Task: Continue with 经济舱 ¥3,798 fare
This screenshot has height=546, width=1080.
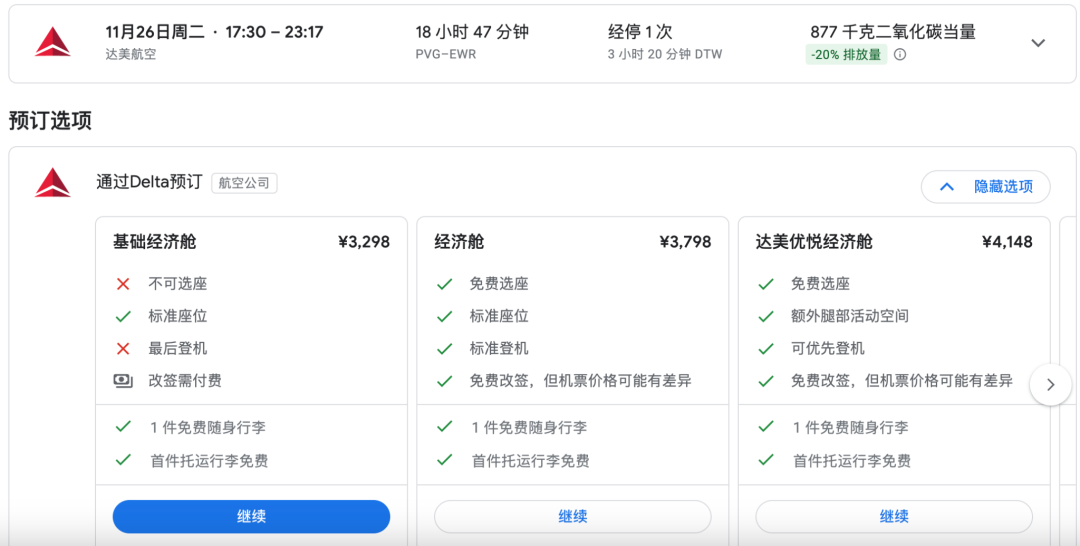Action: pyautogui.click(x=572, y=516)
